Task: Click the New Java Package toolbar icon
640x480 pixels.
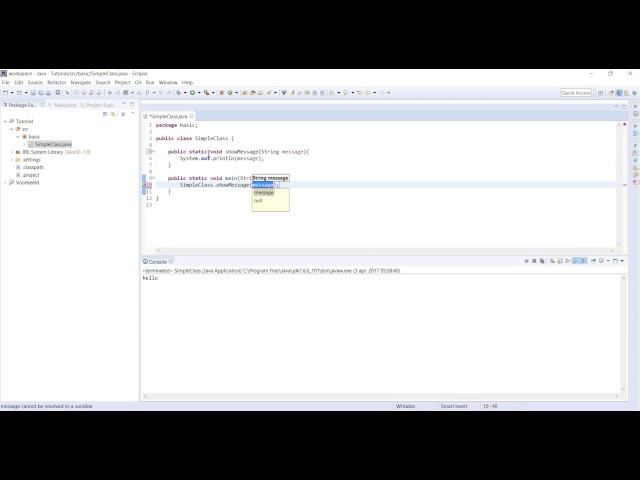Action: click(x=222, y=93)
